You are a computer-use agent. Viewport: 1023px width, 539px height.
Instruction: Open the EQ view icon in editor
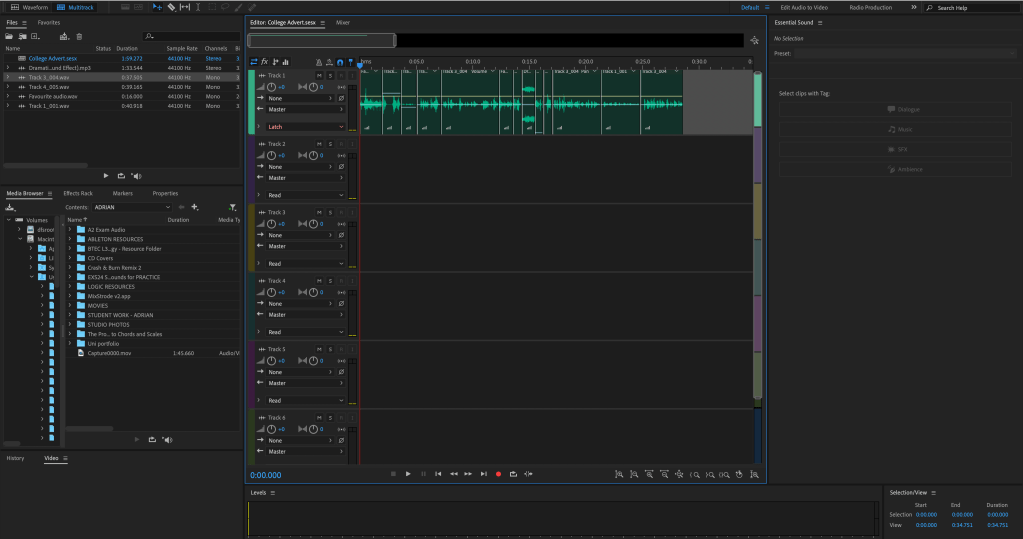pos(287,62)
